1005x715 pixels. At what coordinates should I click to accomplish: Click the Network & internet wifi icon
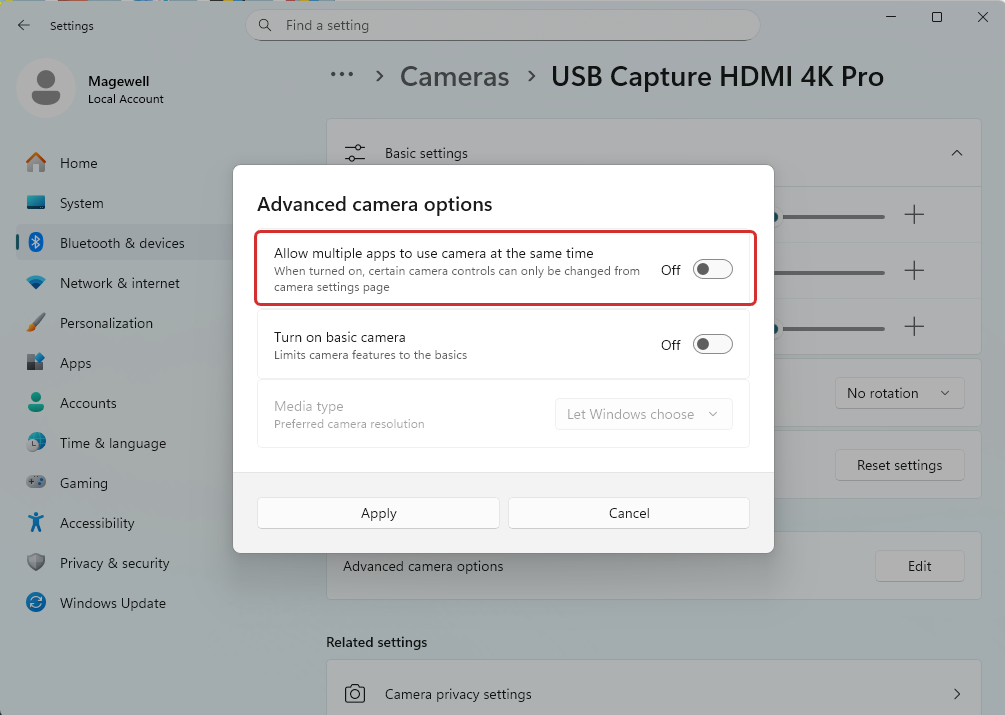36,283
